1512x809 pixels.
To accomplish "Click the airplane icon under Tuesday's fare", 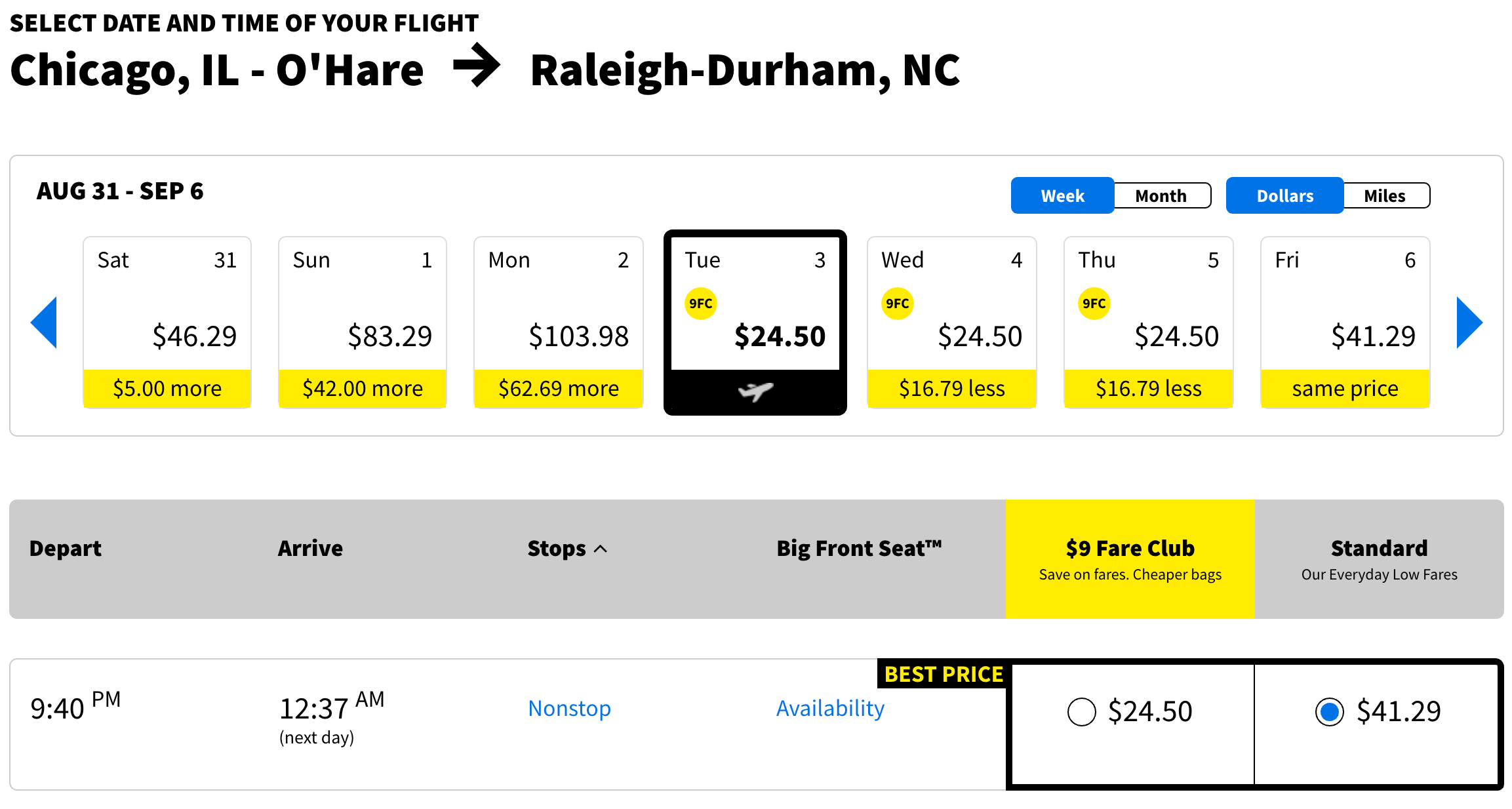I will click(x=755, y=391).
